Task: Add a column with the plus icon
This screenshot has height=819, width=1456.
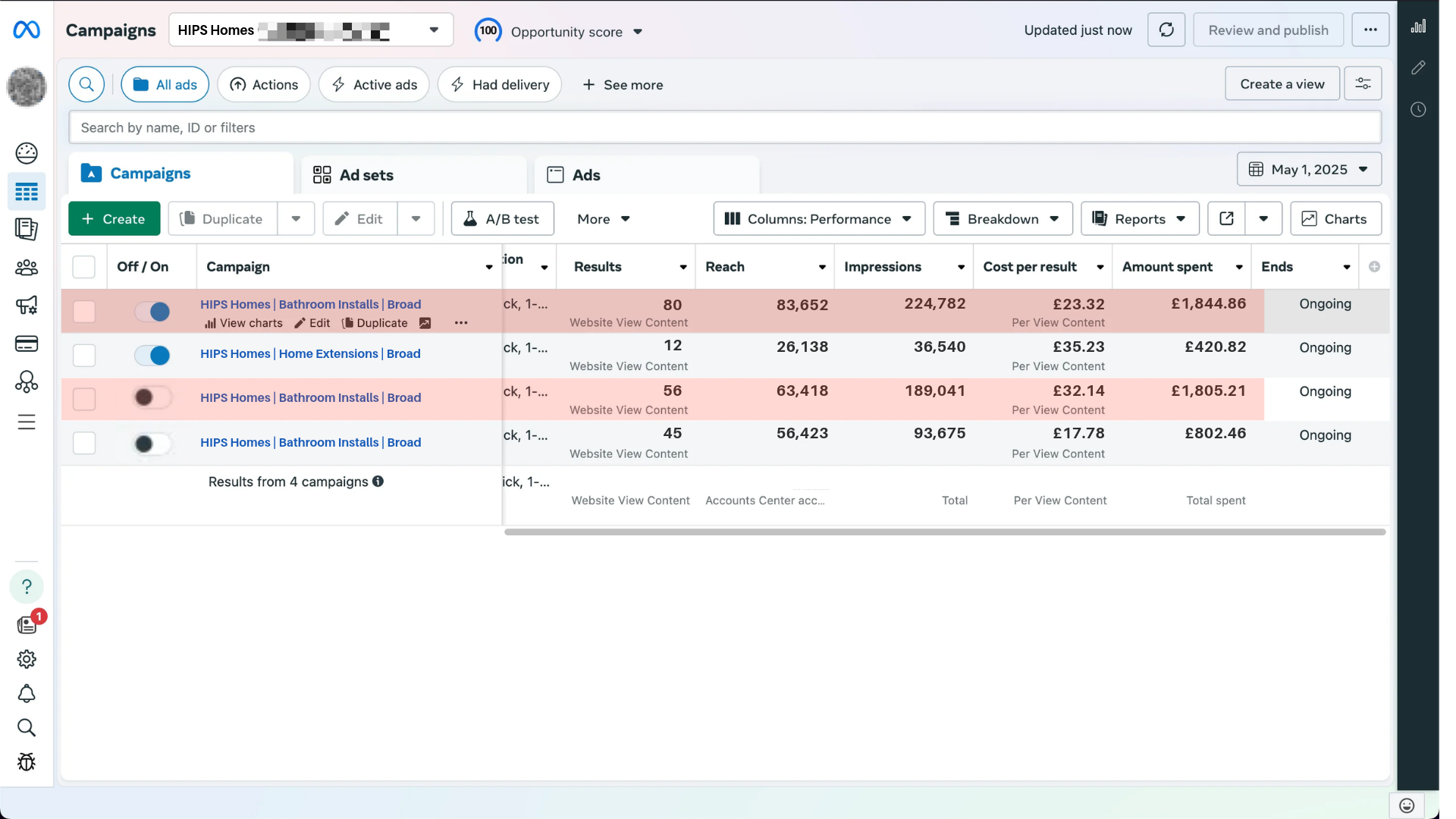Action: click(1374, 267)
